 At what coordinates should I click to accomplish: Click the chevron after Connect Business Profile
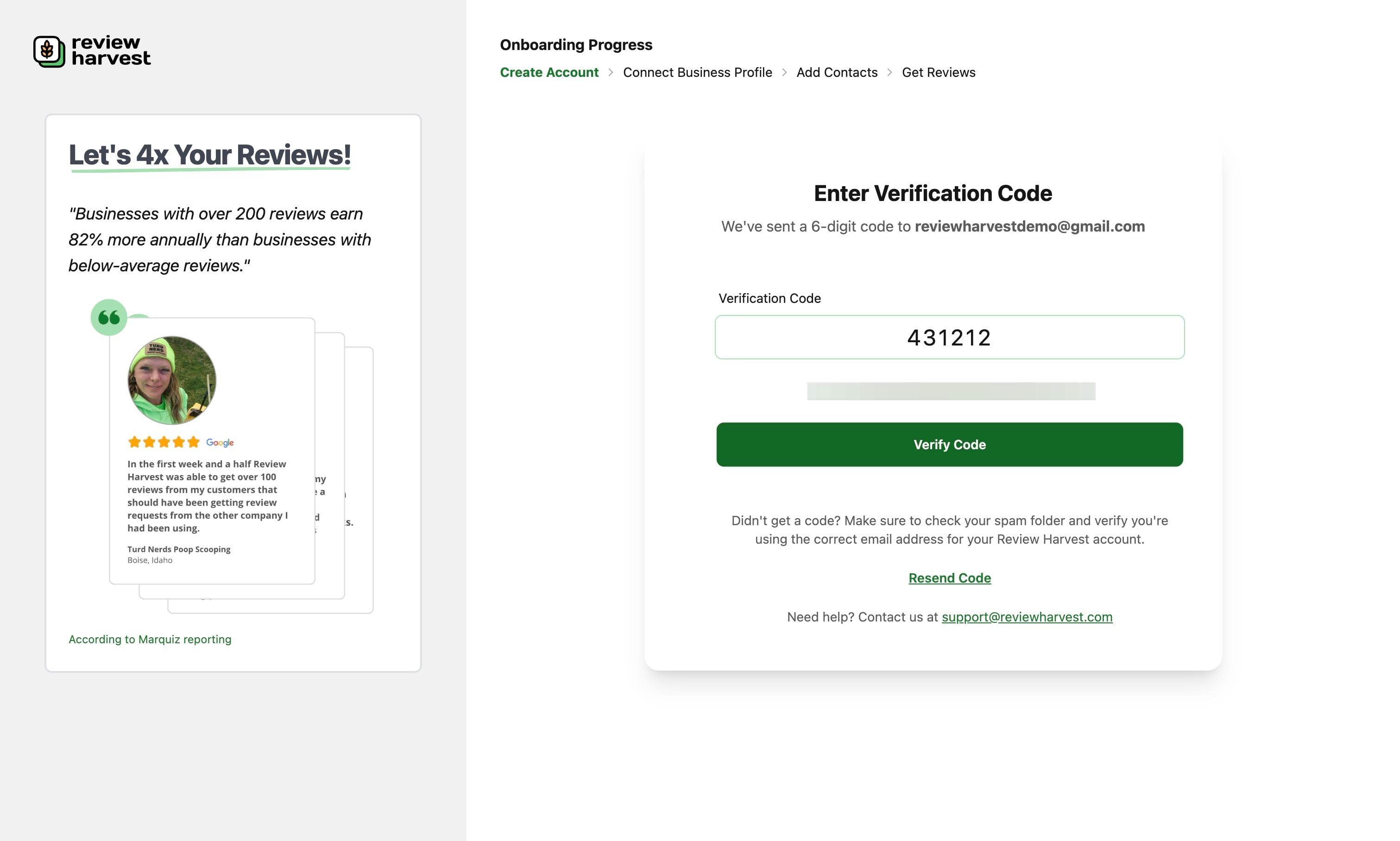coord(784,73)
